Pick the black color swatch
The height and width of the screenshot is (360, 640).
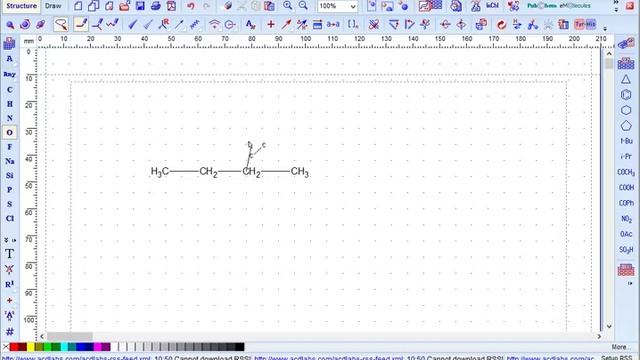240,347
